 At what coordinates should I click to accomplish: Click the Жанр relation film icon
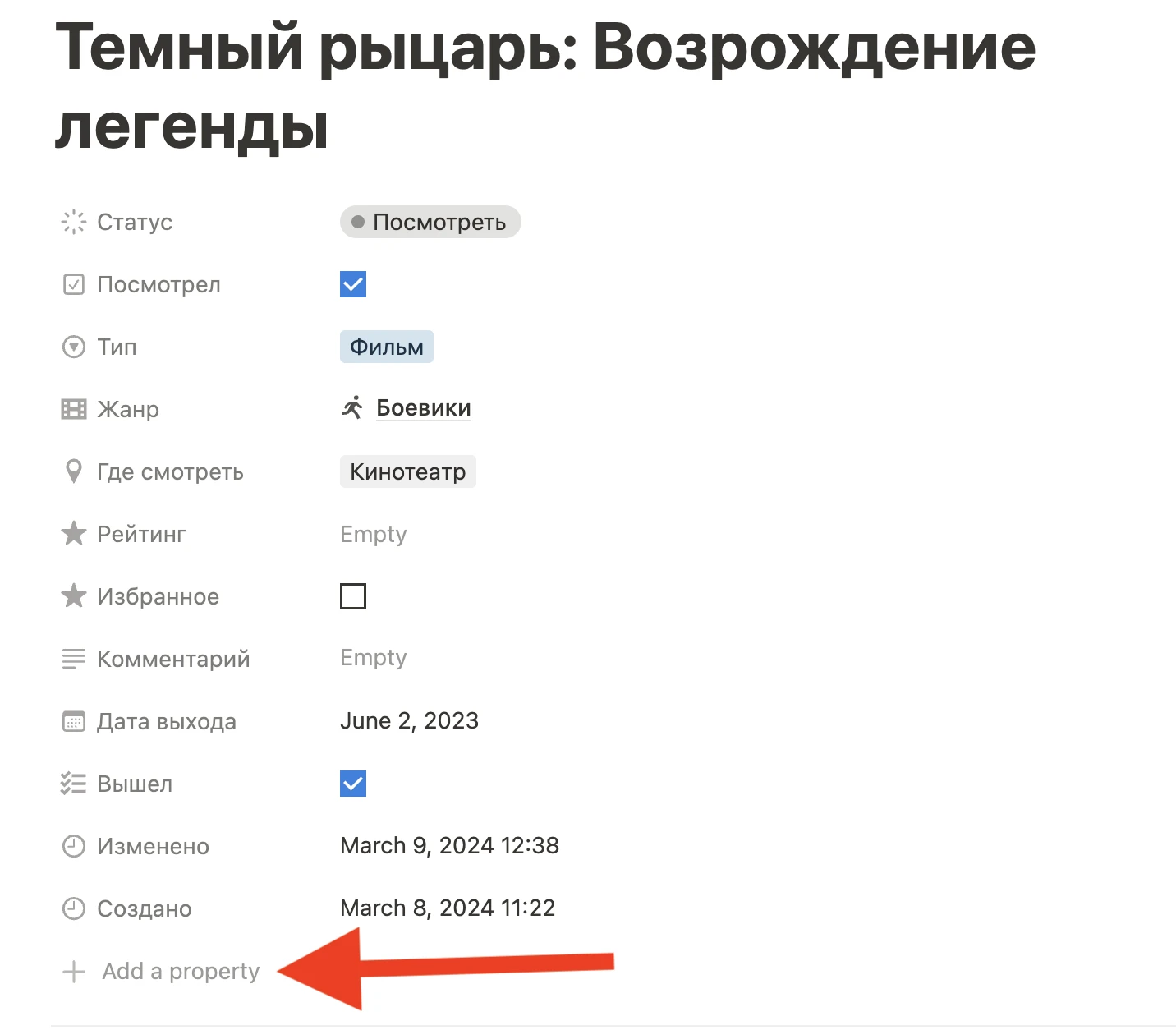pyautogui.click(x=74, y=409)
